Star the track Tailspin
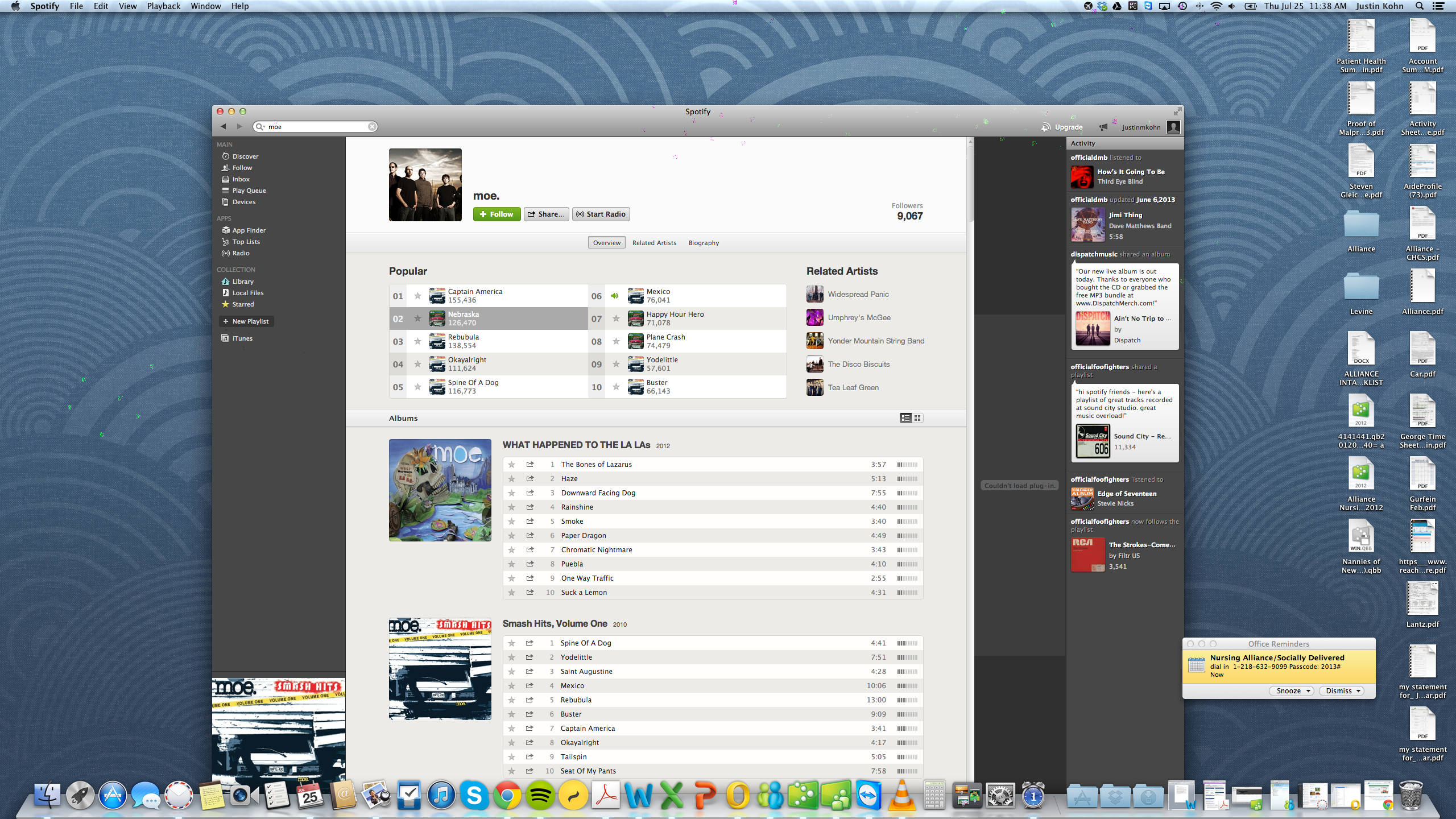 tap(511, 757)
